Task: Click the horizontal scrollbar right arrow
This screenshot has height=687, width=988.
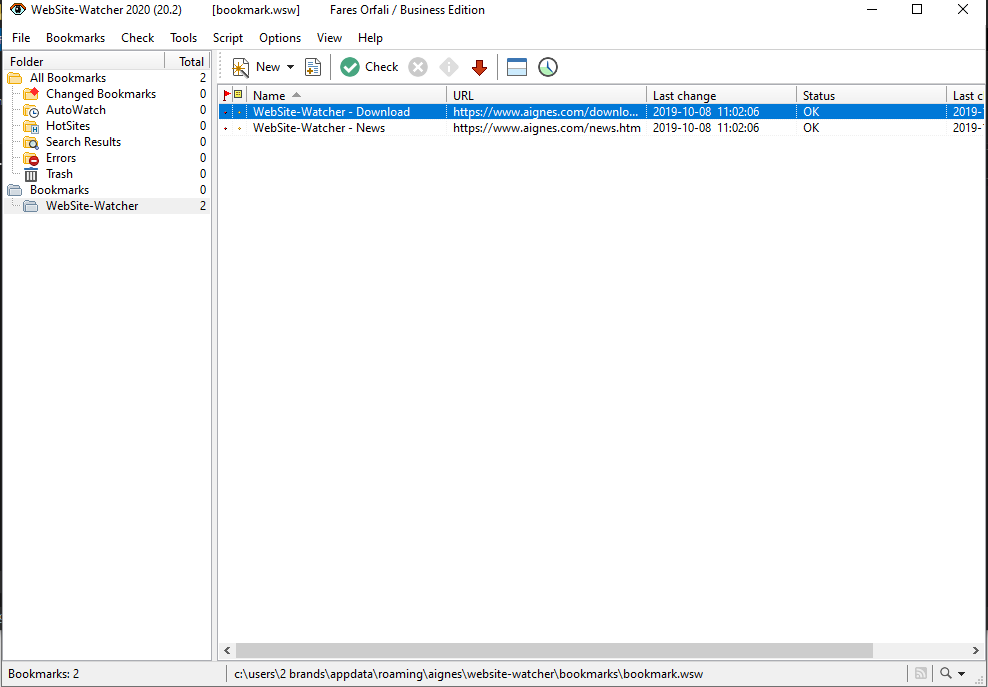Action: click(975, 650)
